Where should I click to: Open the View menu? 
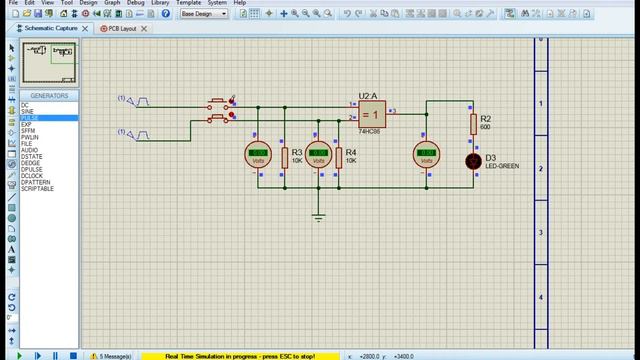(47, 2)
